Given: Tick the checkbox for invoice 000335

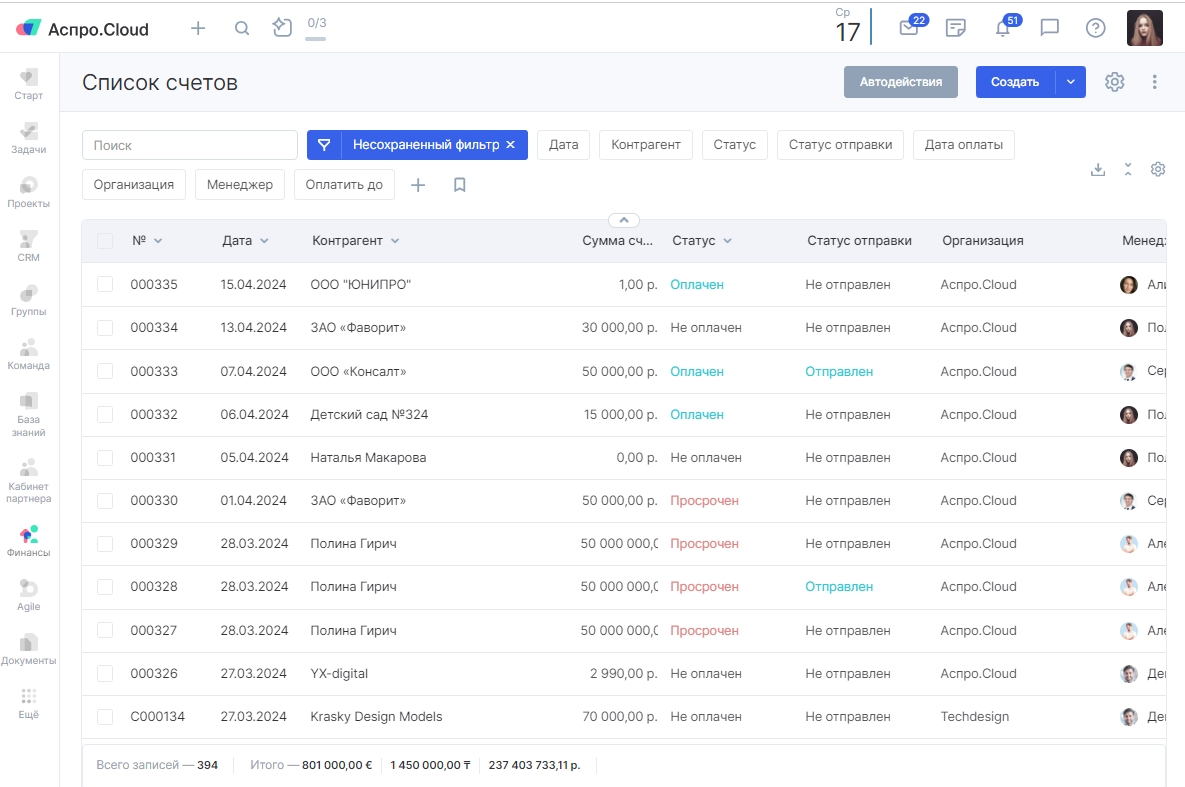Looking at the screenshot, I should coord(105,285).
